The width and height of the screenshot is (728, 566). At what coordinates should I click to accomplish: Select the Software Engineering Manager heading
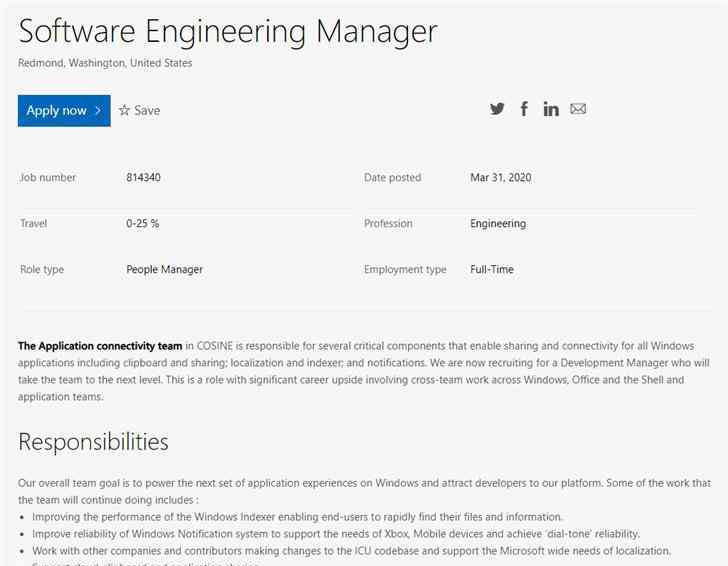[228, 32]
